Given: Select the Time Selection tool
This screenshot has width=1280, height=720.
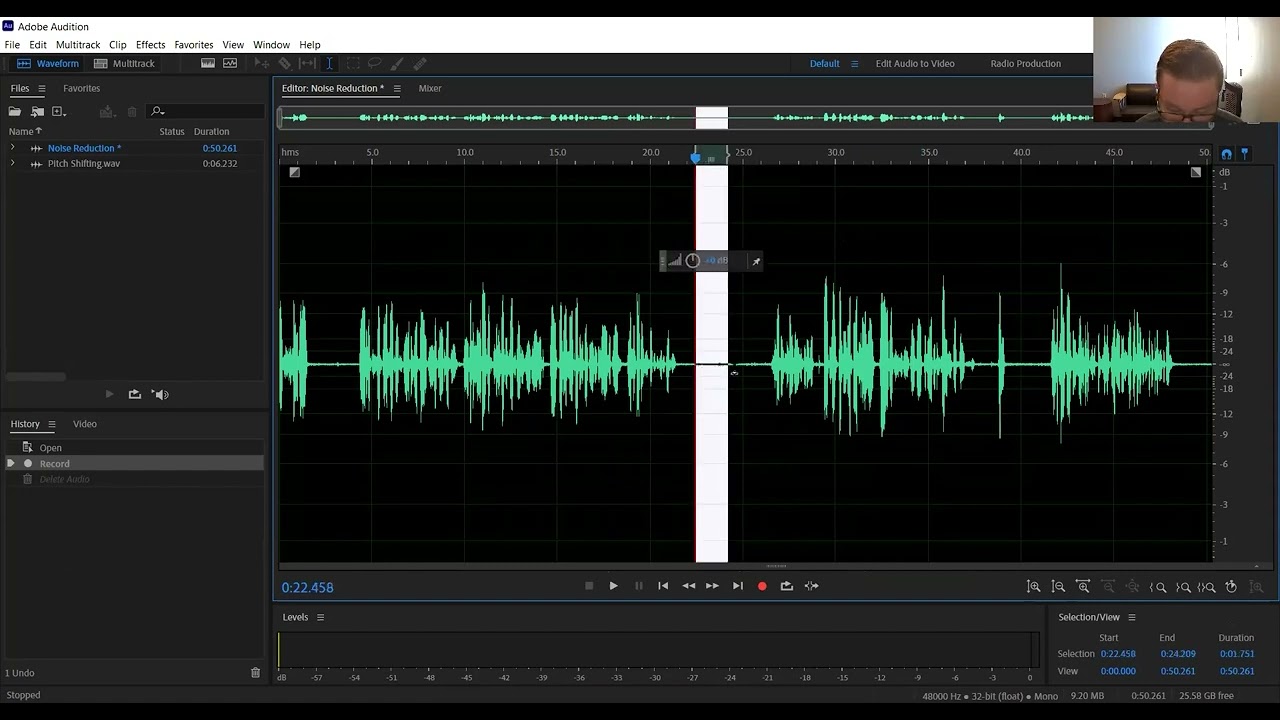Looking at the screenshot, I should [329, 63].
